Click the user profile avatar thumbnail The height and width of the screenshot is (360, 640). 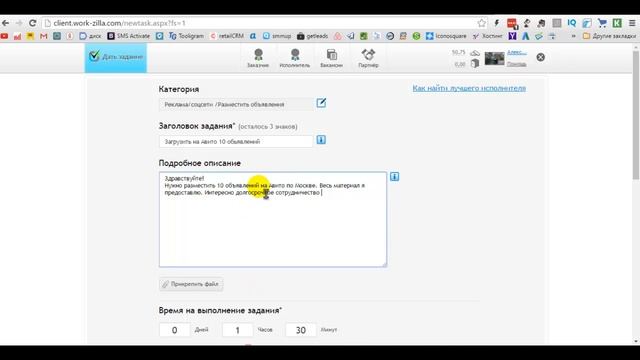tap(494, 58)
